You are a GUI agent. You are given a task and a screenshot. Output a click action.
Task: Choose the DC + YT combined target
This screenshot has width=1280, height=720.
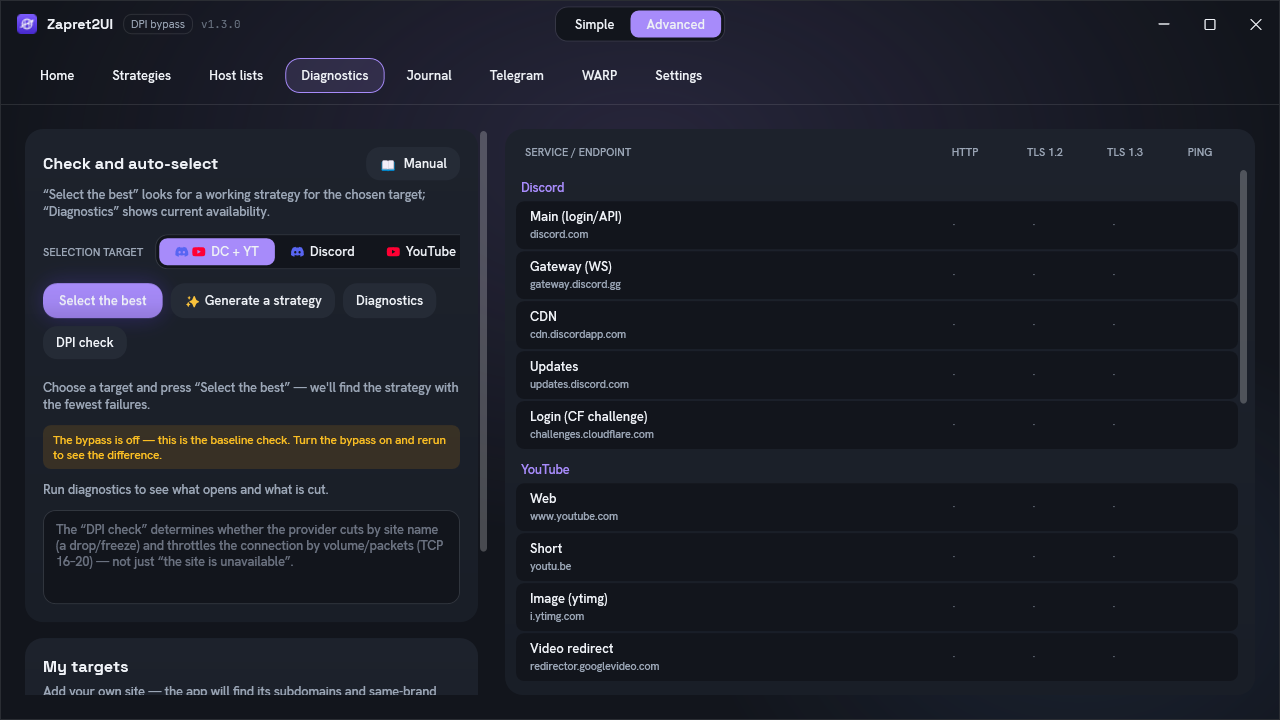217,252
